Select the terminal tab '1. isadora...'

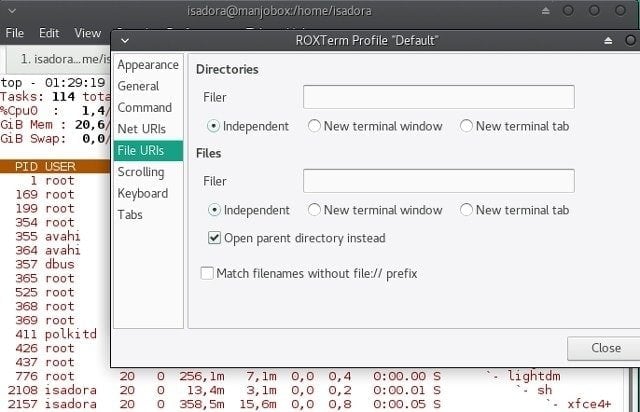click(59, 60)
